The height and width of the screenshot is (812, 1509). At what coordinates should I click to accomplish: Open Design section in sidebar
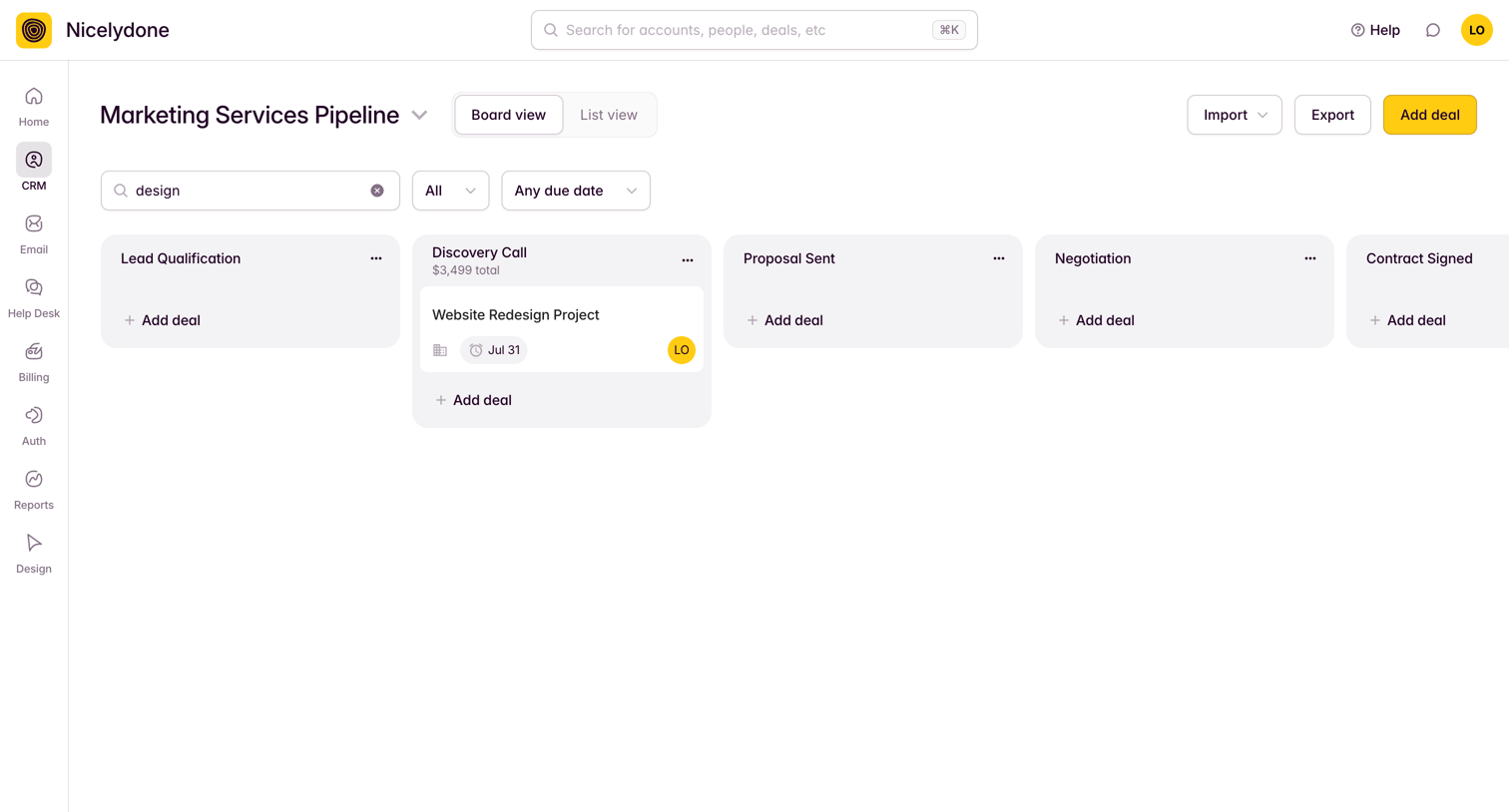tap(34, 554)
